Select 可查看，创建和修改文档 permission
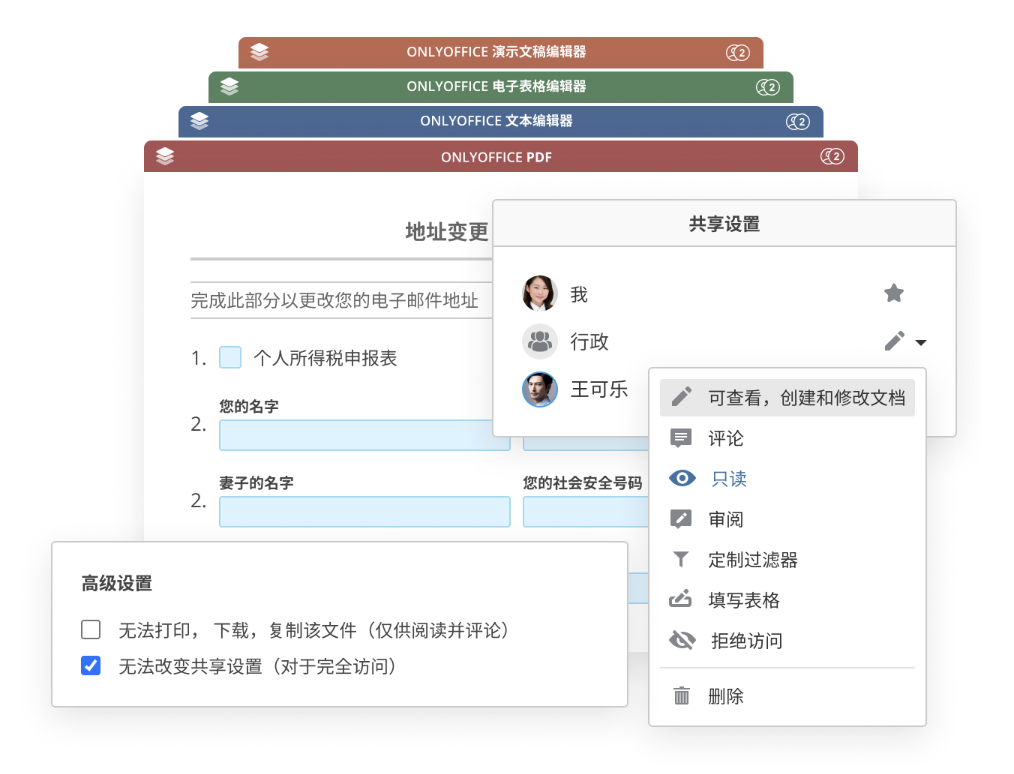This screenshot has height=774, width=1014. tap(787, 398)
